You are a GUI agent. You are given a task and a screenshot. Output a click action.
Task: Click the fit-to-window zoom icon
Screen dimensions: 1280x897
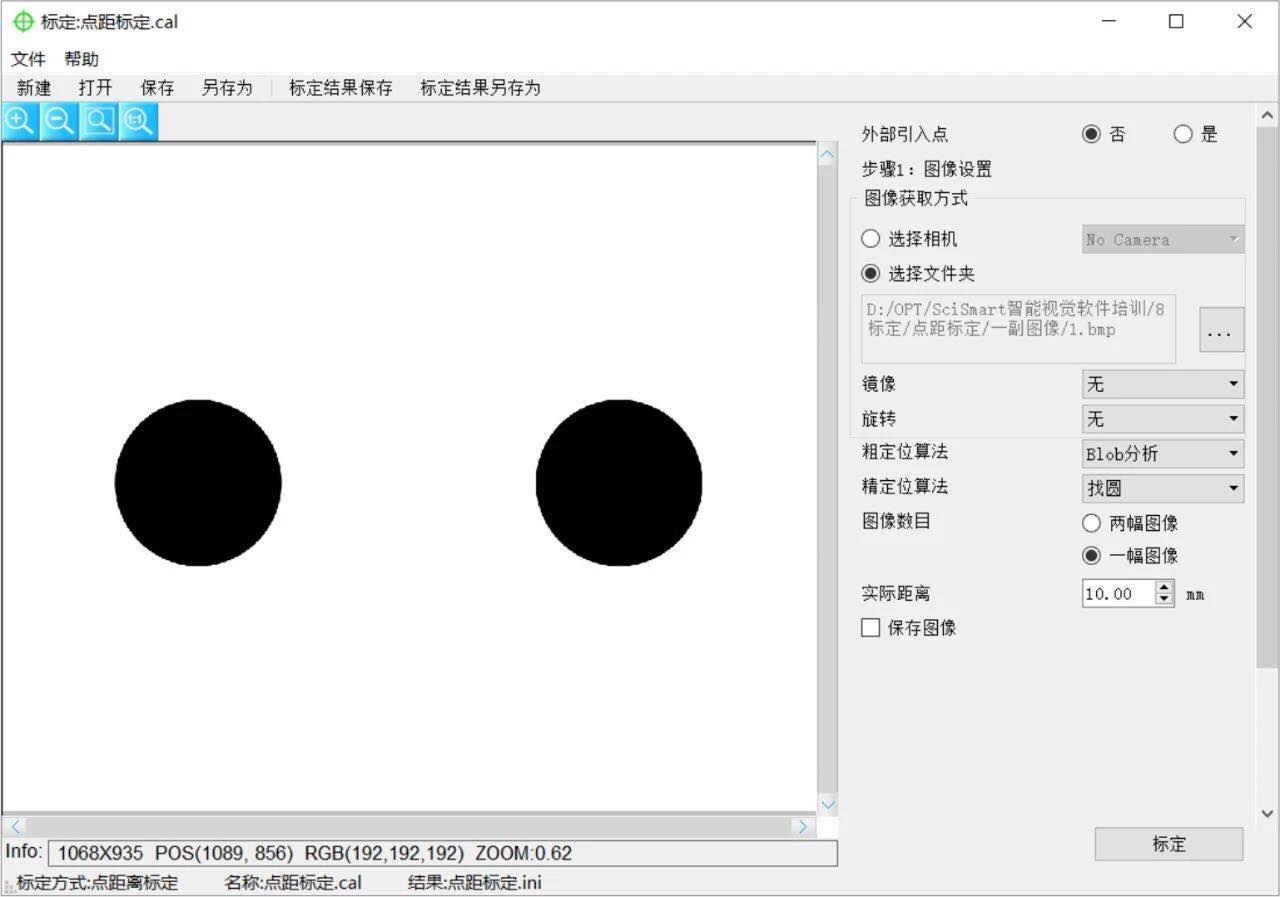point(98,122)
